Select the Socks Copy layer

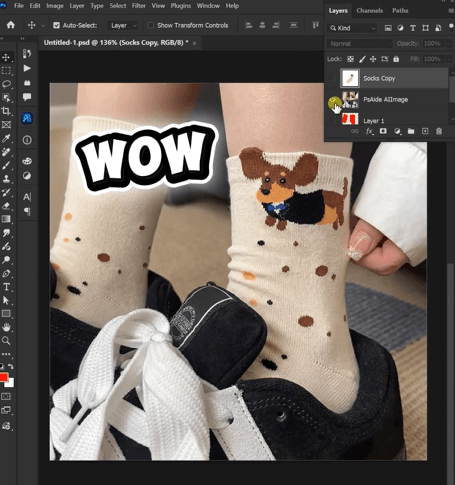[x=394, y=78]
